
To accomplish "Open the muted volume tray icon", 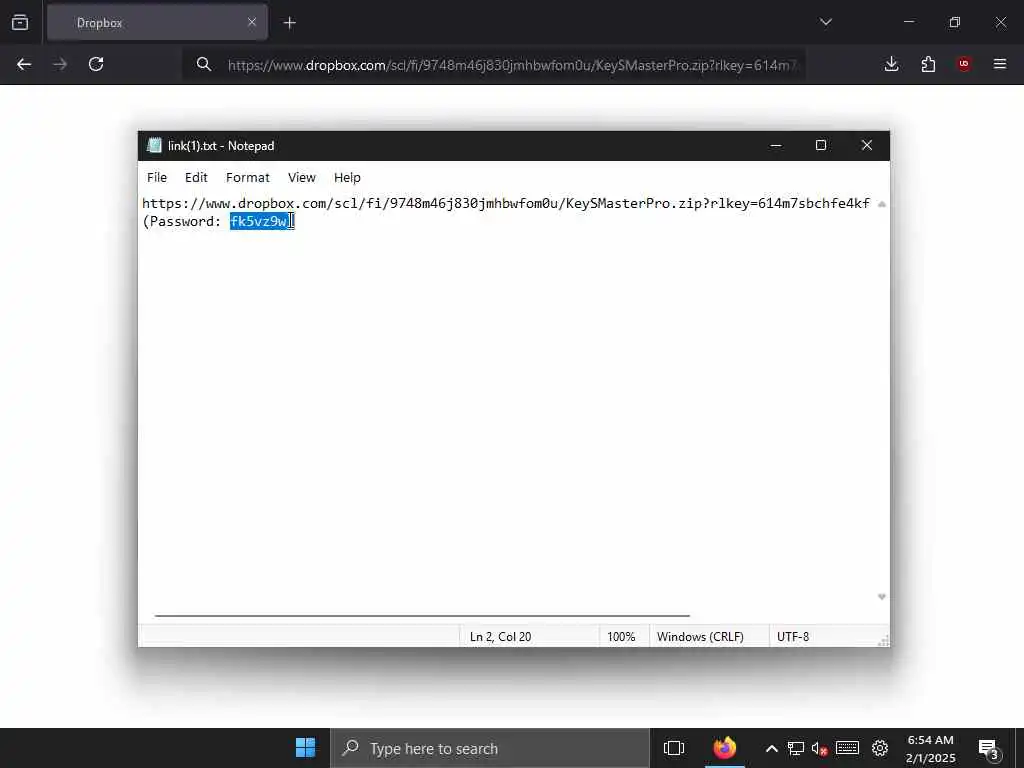I will coord(820,748).
